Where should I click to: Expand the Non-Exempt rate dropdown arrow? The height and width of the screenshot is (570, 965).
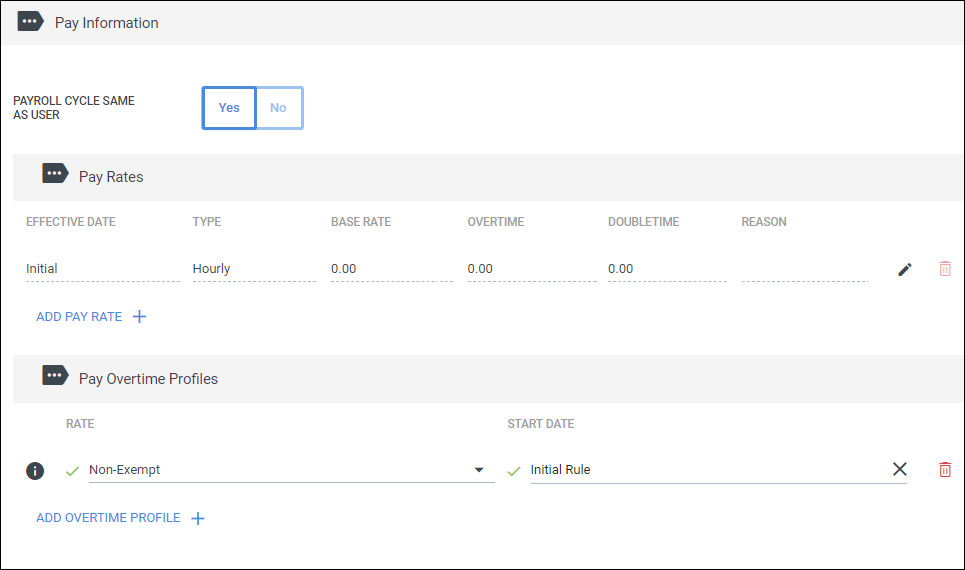tap(479, 470)
